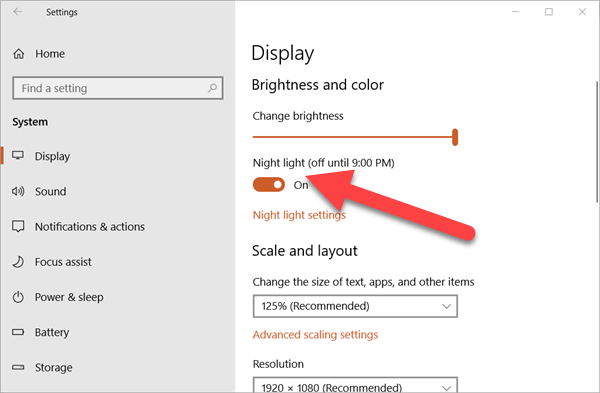Minimize the Settings window

(515, 12)
